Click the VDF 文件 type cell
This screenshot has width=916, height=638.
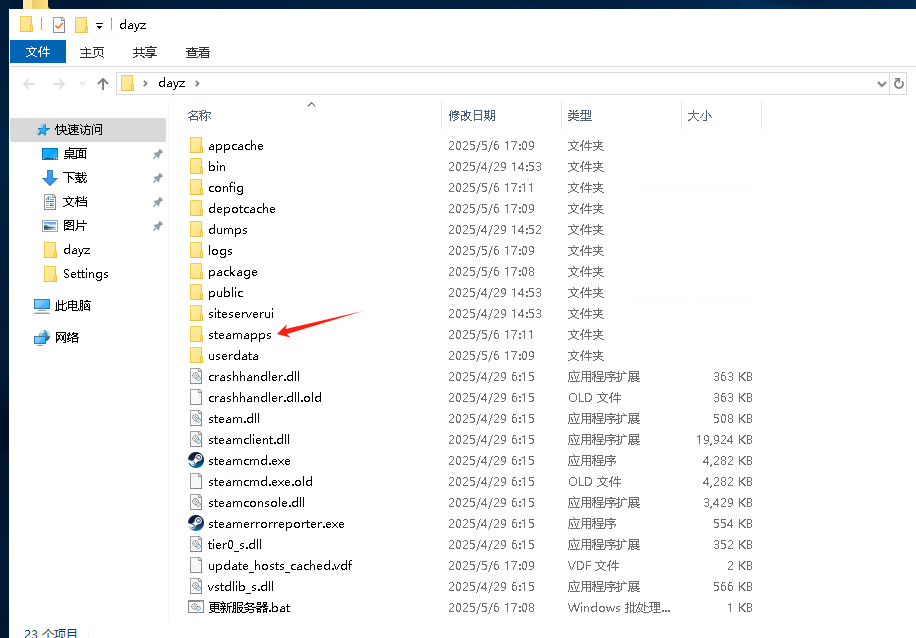click(594, 566)
